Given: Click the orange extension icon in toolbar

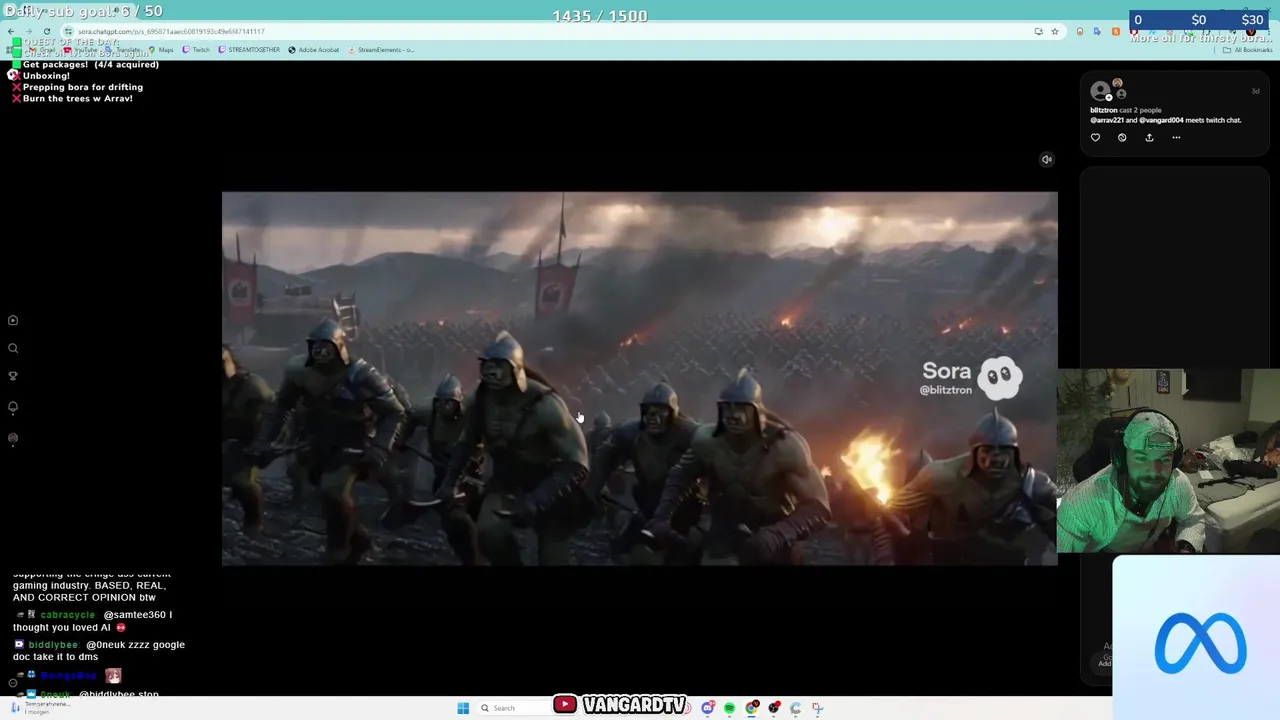Looking at the screenshot, I should pyautogui.click(x=1116, y=32).
